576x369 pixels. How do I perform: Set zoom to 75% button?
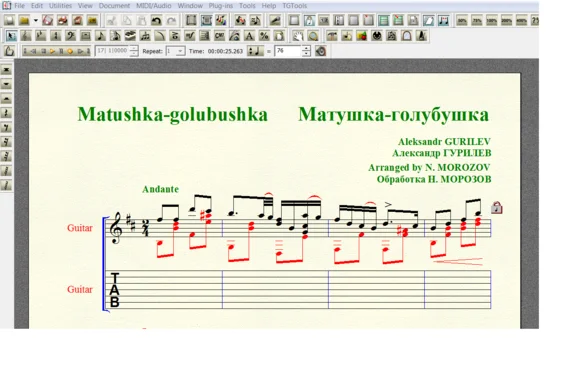477,21
